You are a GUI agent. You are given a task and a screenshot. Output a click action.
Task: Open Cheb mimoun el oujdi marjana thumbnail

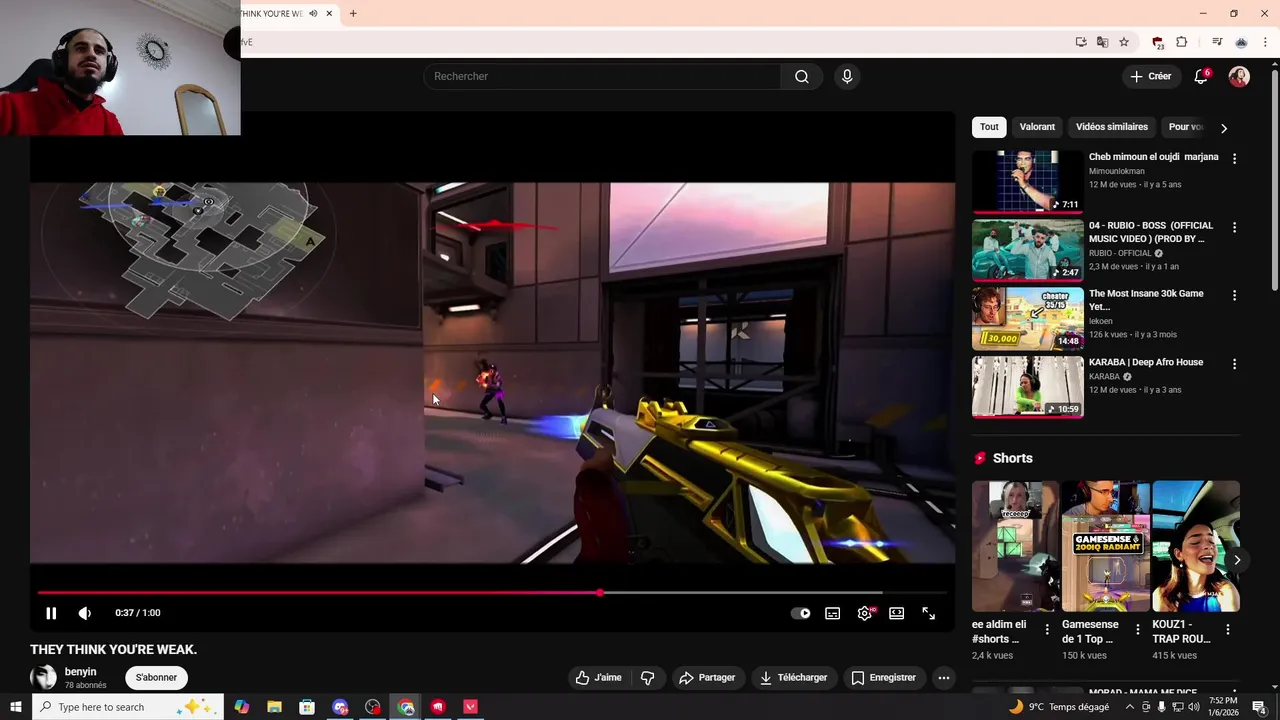point(1027,182)
